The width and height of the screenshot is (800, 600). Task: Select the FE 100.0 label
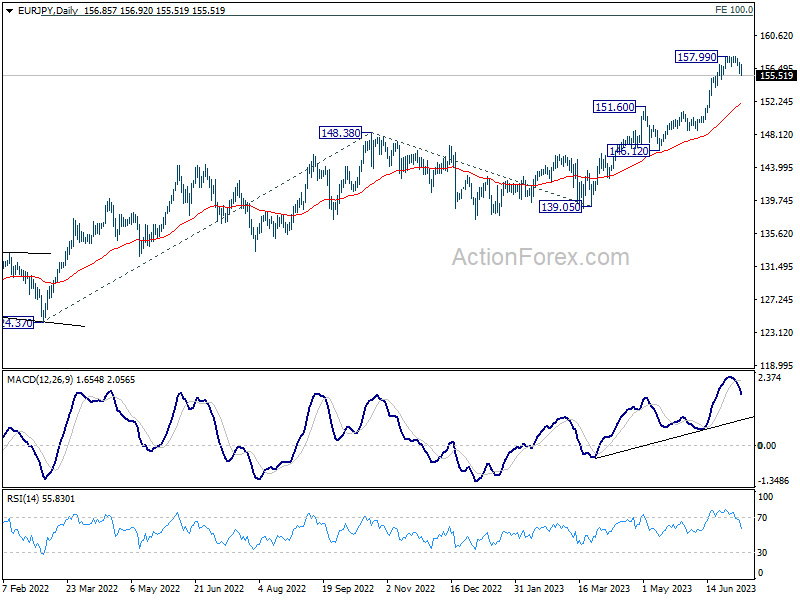734,10
